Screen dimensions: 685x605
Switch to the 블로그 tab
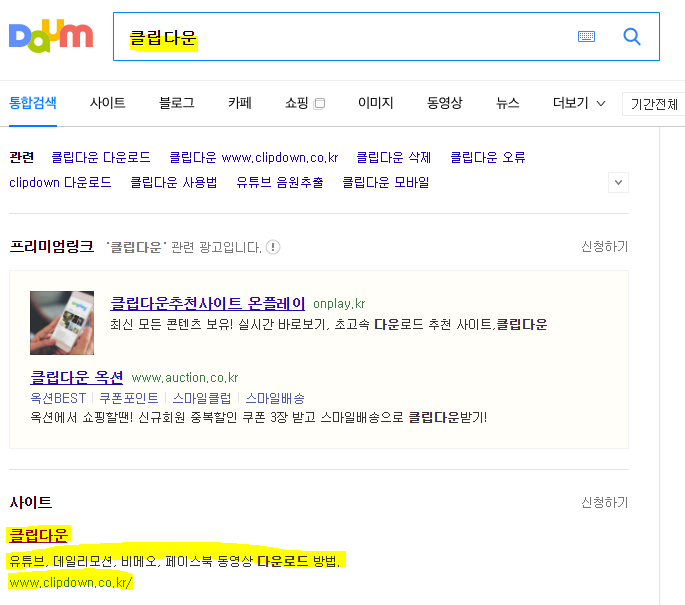[176, 103]
